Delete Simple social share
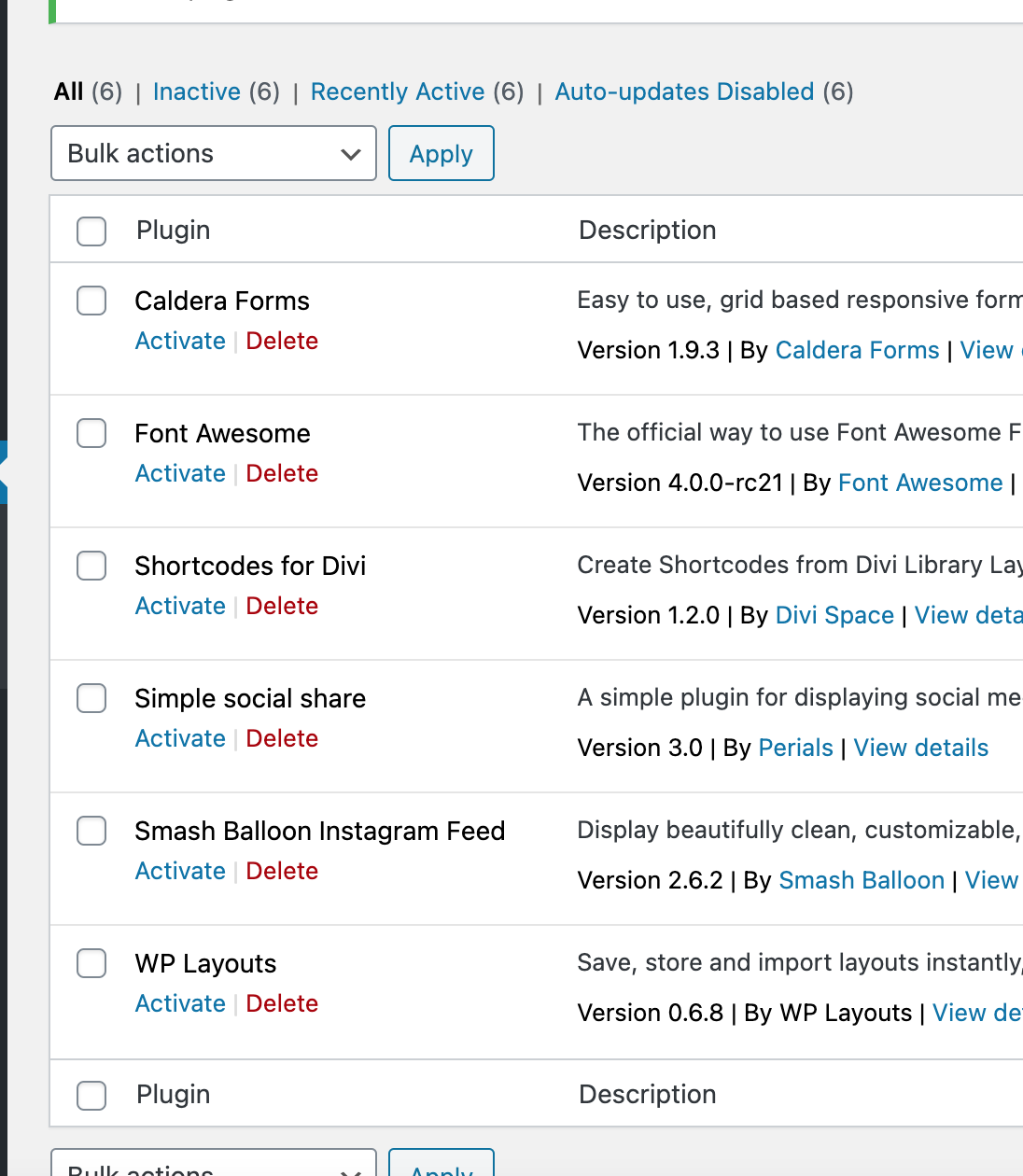The height and width of the screenshot is (1176, 1023). 282,738
